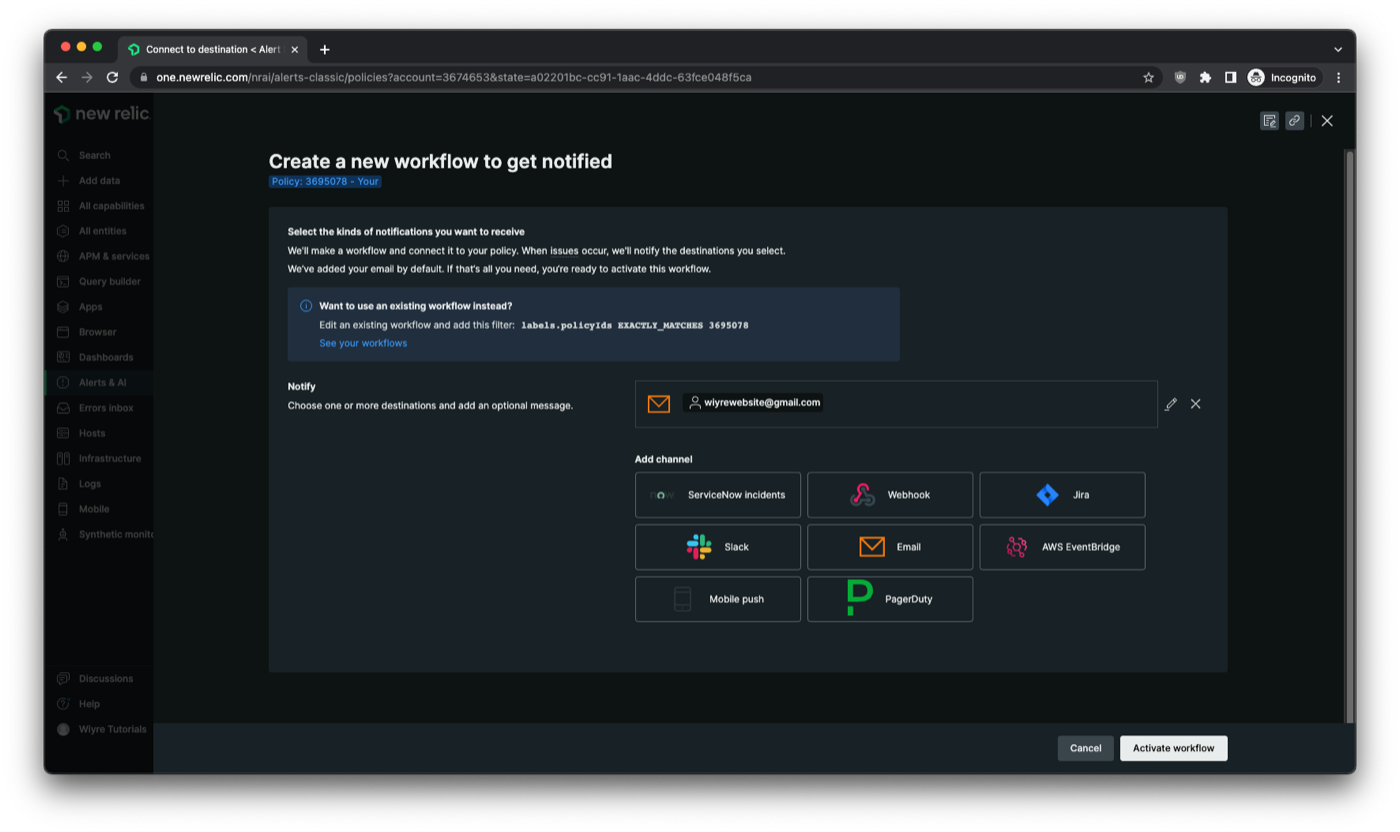Screen dimensions: 1400x832
Task: Select the Slack channel
Action: 717,547
